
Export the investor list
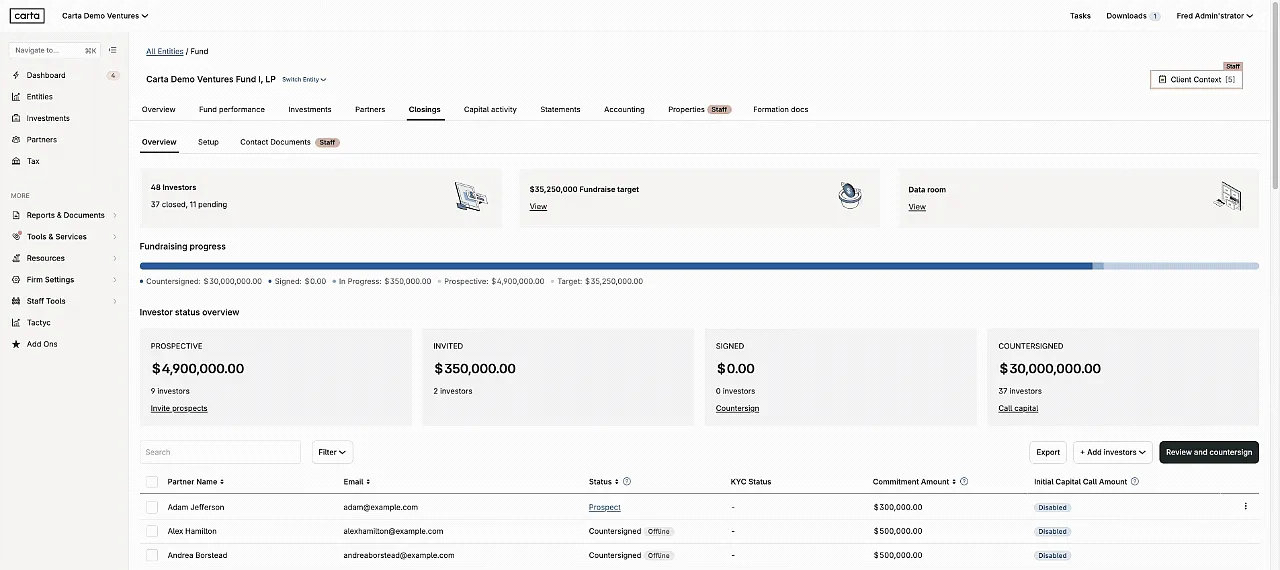click(1048, 452)
